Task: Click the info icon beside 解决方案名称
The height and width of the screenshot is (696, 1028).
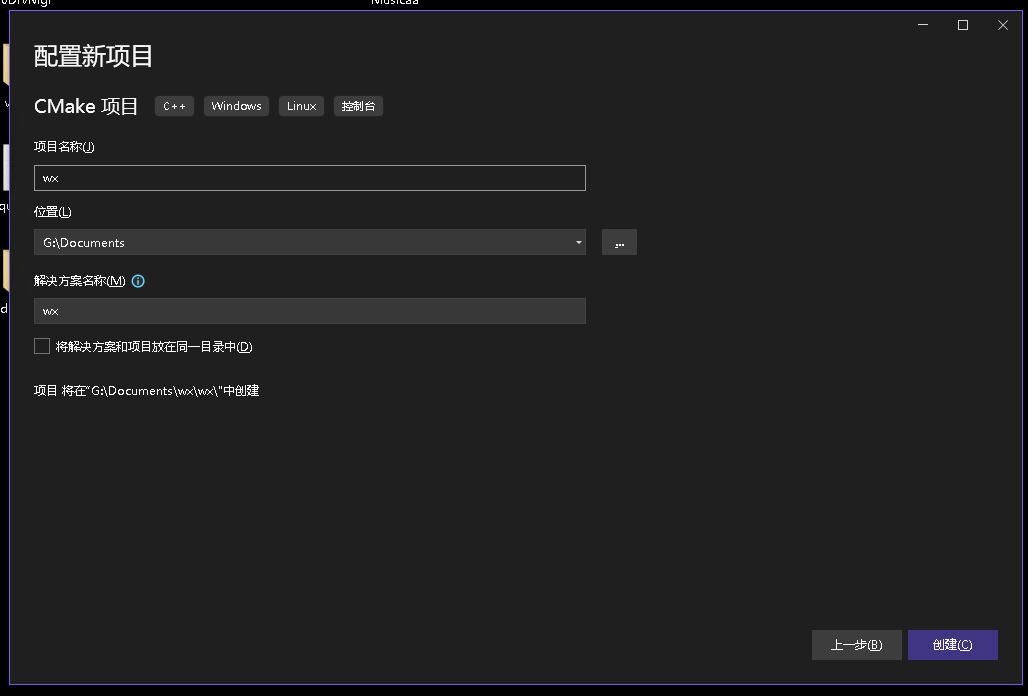Action: pos(138,281)
